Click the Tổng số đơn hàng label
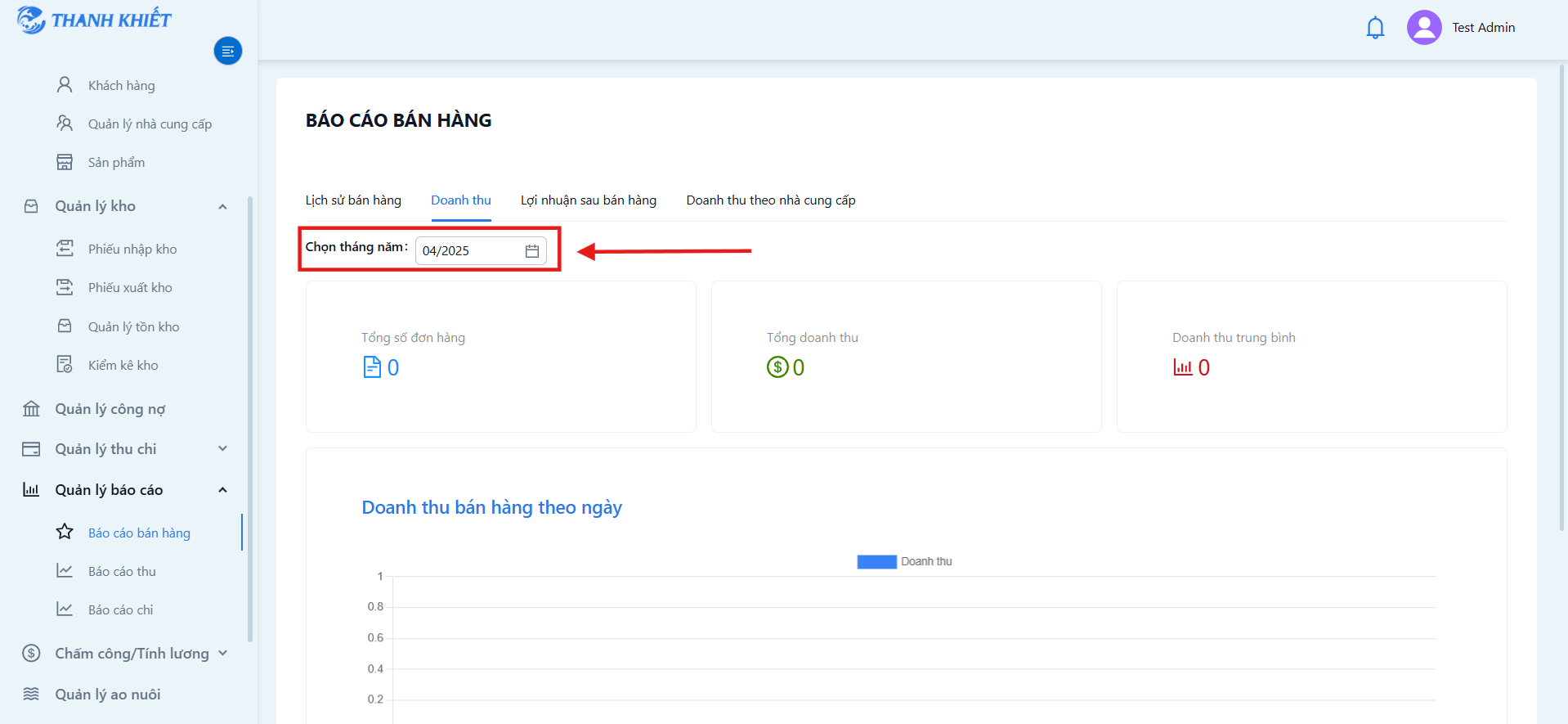 coord(413,338)
